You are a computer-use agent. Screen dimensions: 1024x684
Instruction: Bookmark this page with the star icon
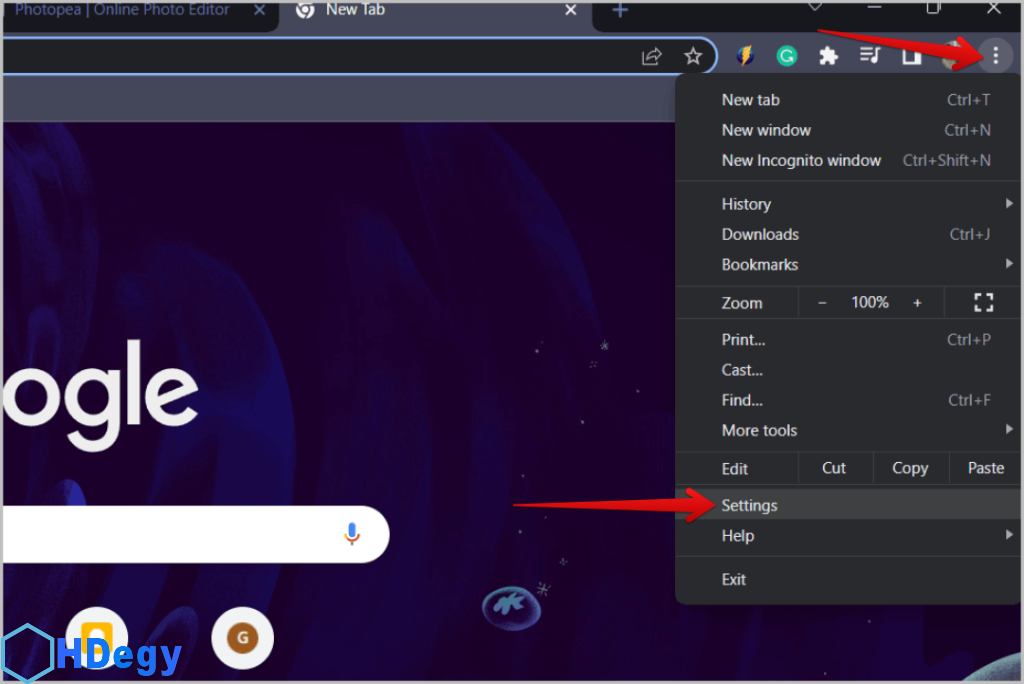692,56
